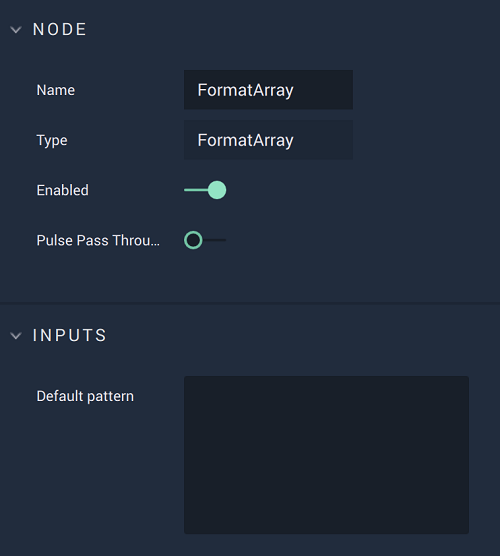The height and width of the screenshot is (556, 500).
Task: Click the hollow ring knob of Pulse toggle
Action: (193, 240)
